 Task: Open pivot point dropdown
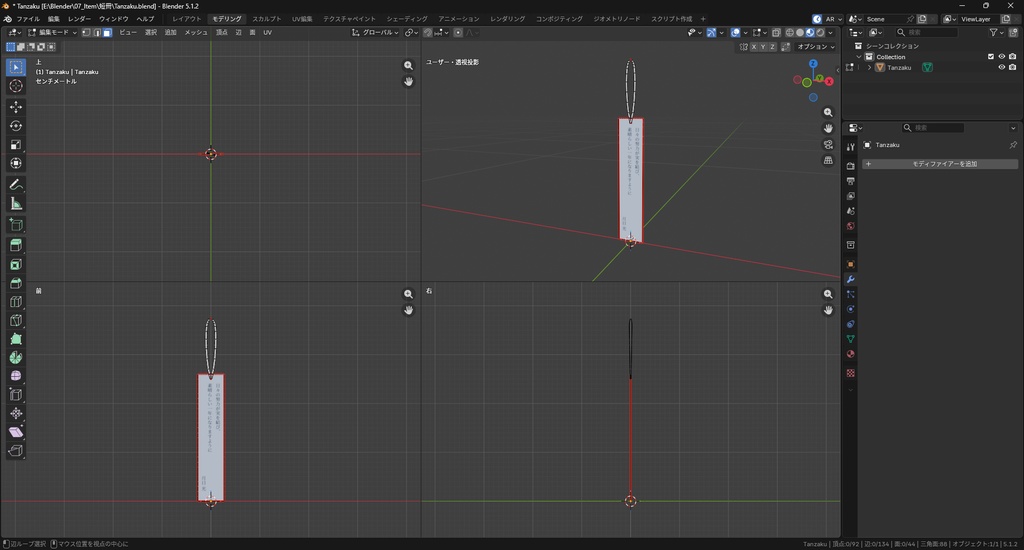coord(410,32)
